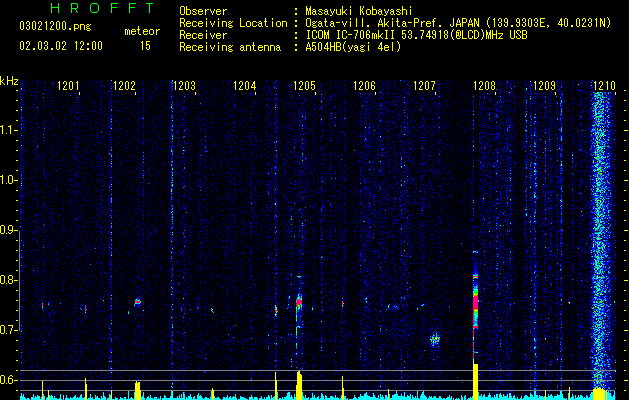Screen dimensions: 629x400
Task: Click observer name Masayuki Kobayashi
Action: (358, 11)
